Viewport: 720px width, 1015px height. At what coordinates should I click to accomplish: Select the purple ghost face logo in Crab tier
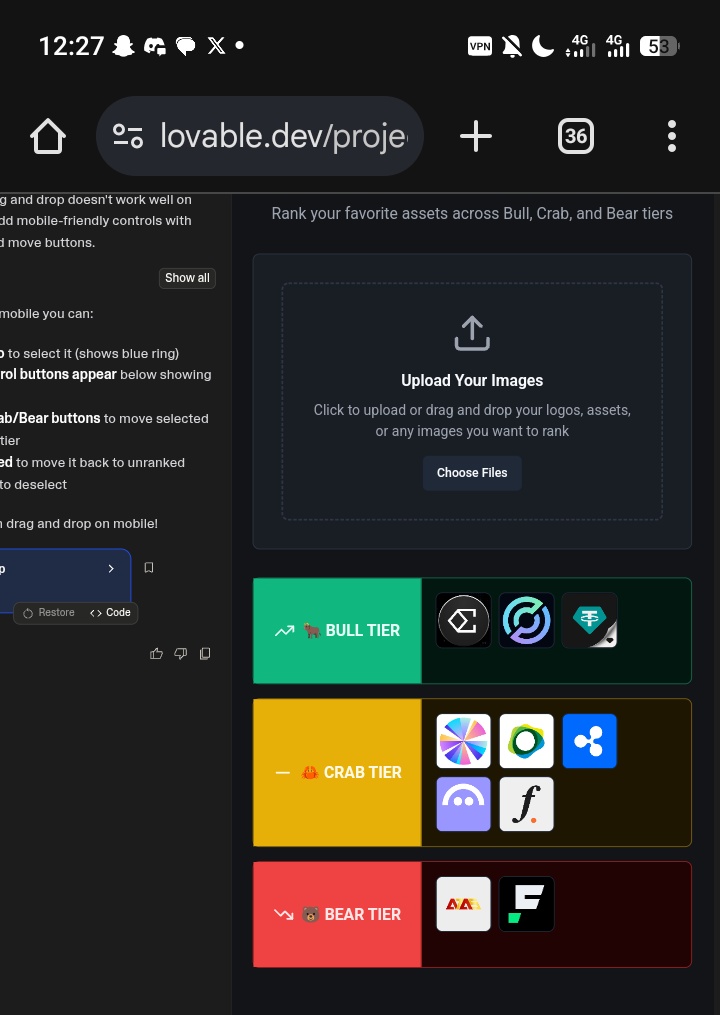click(x=464, y=804)
